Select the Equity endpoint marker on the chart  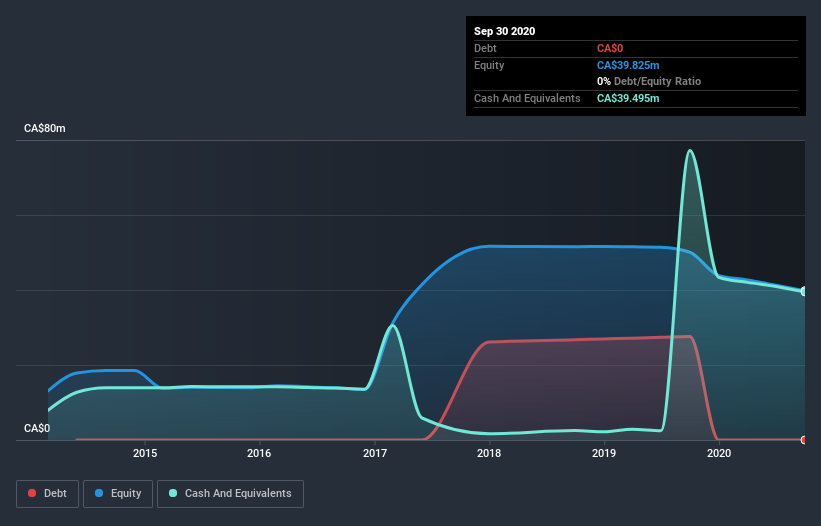tap(804, 291)
